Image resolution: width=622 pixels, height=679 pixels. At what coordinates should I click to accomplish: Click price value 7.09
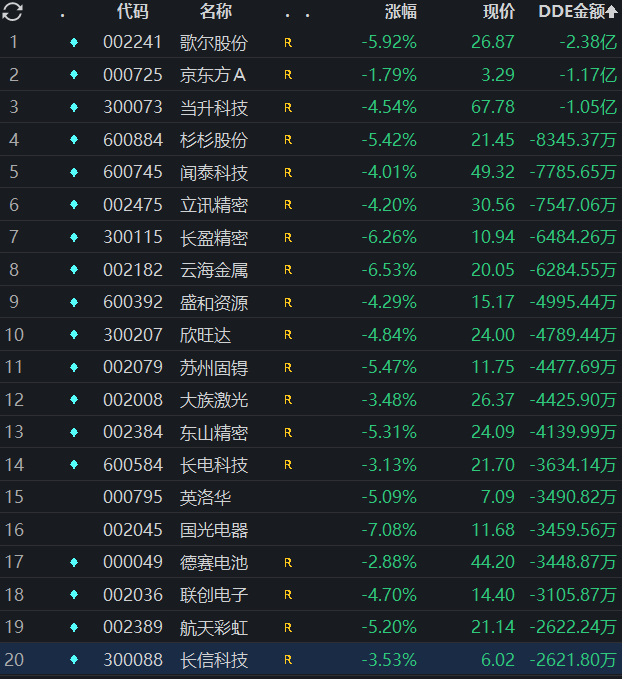tap(498, 497)
